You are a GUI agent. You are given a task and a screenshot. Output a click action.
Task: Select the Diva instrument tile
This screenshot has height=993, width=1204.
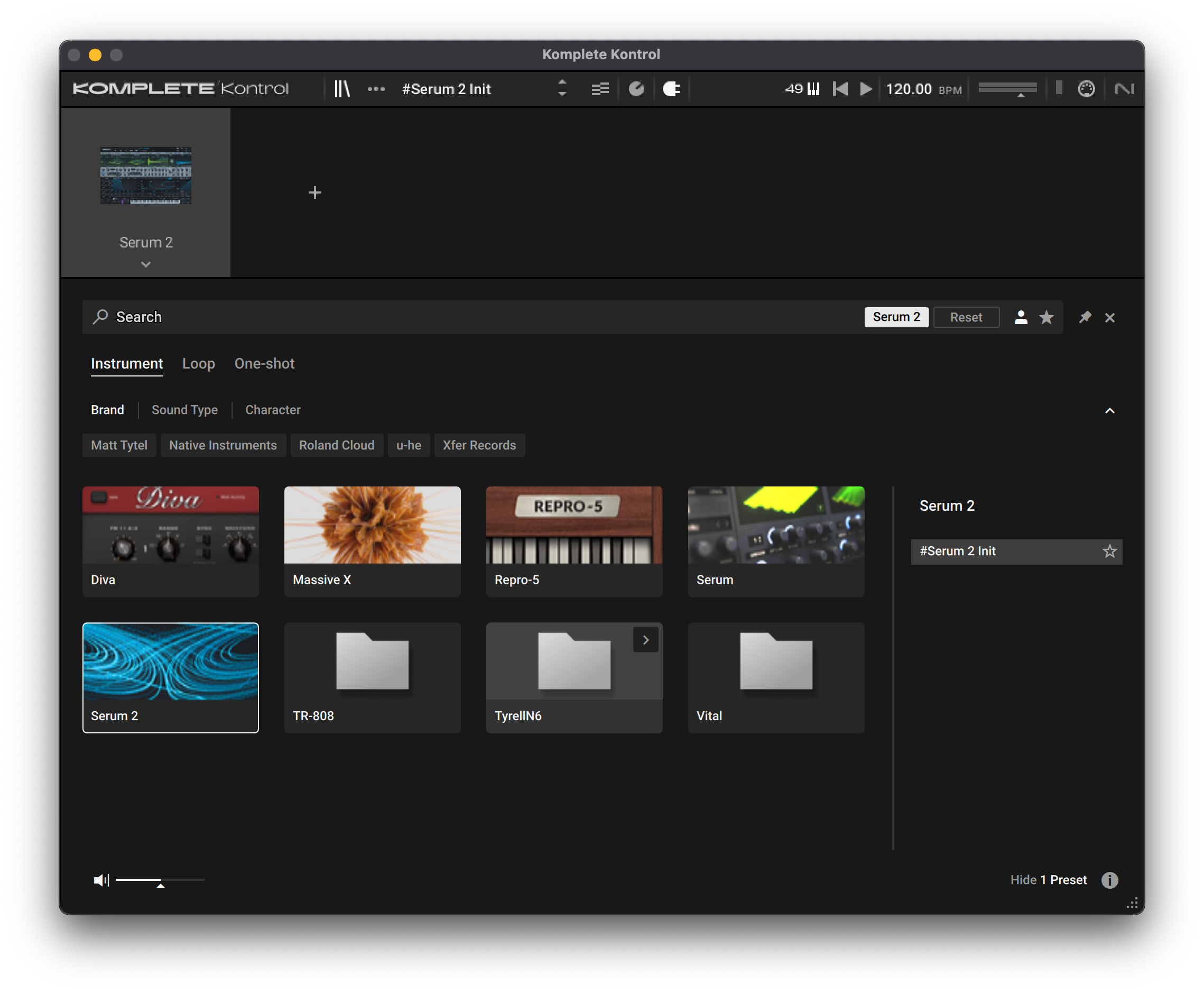tap(170, 541)
